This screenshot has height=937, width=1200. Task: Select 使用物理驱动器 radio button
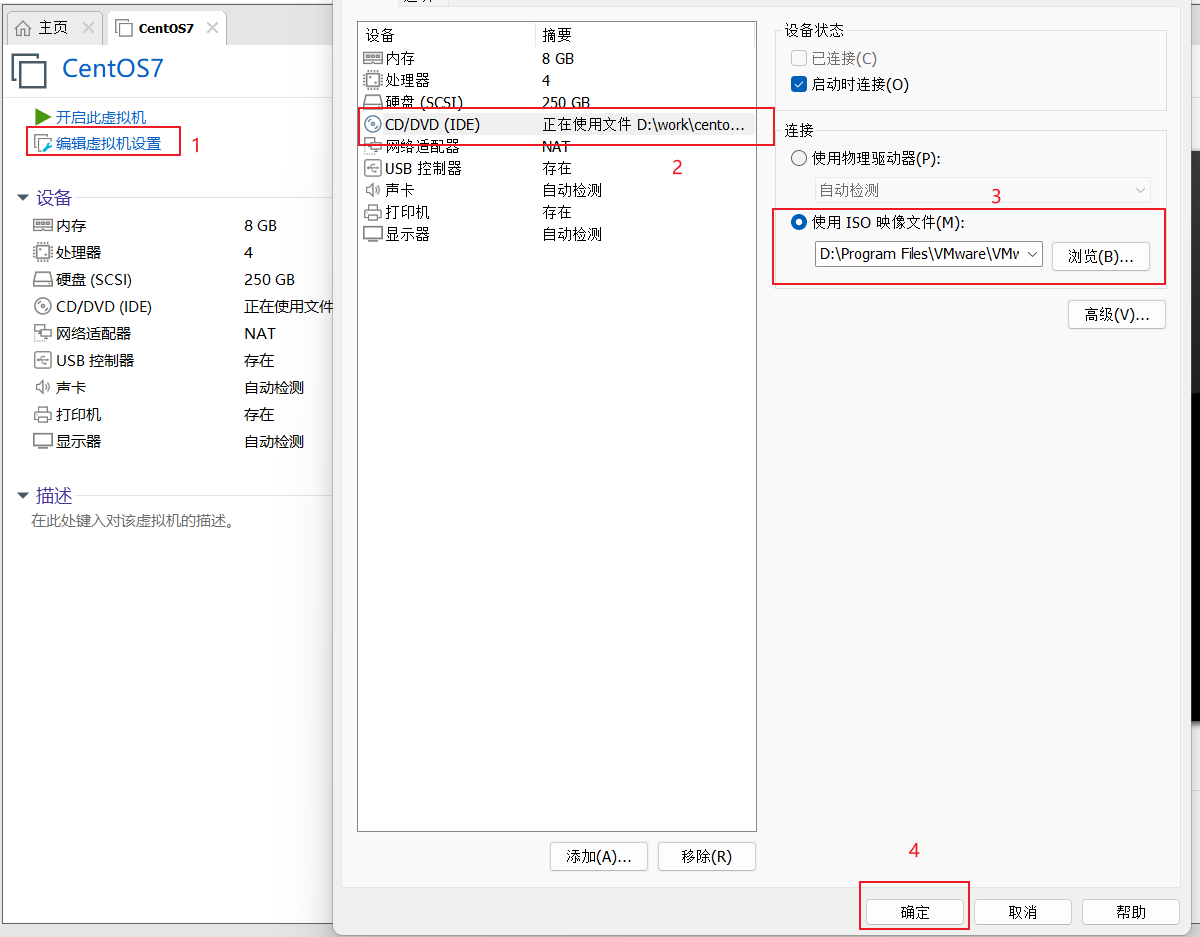point(799,158)
